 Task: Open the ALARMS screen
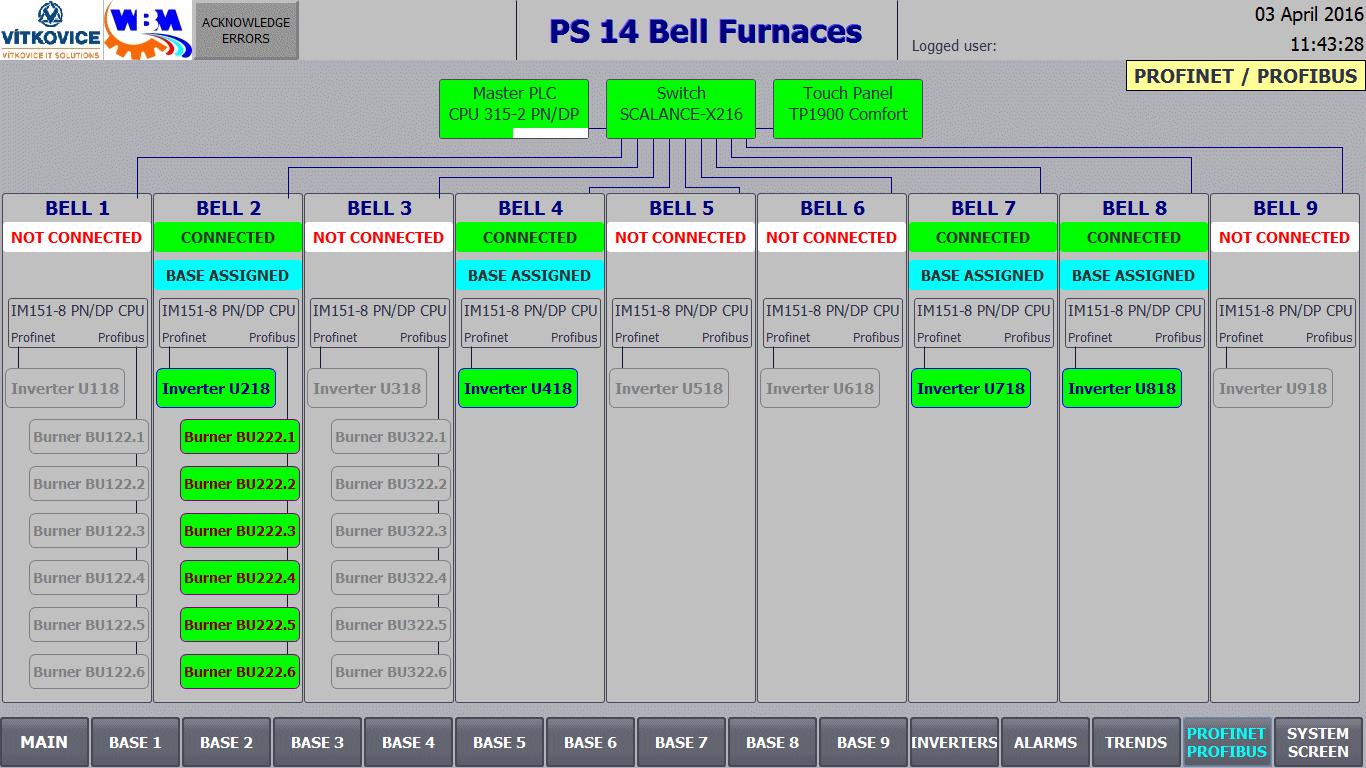coord(1046,742)
